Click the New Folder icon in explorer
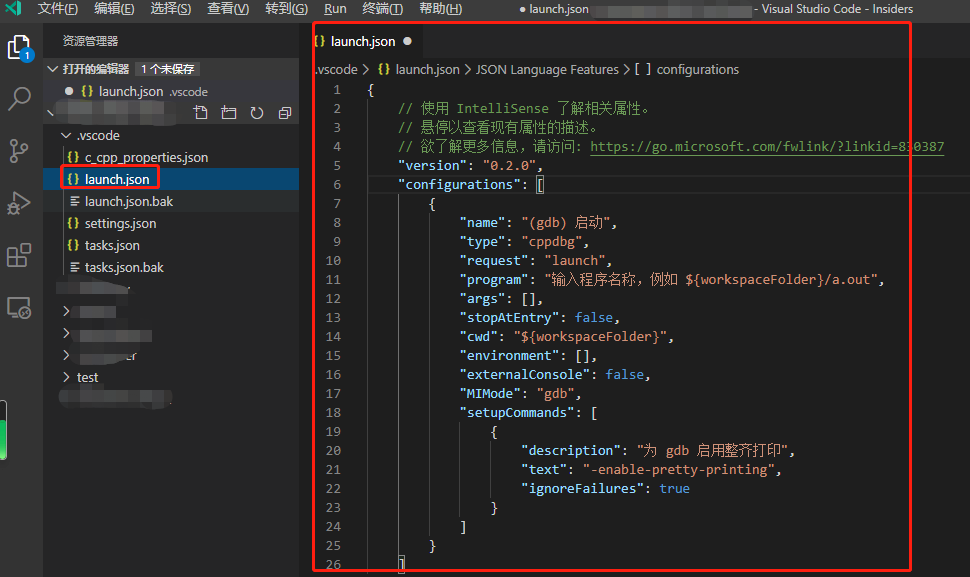Image resolution: width=970 pixels, height=577 pixels. coord(229,113)
